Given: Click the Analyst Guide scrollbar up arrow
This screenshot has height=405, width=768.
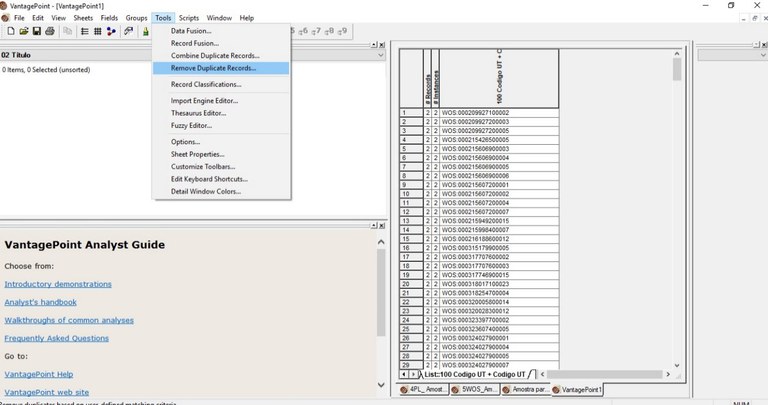Looking at the screenshot, I should click(x=381, y=242).
